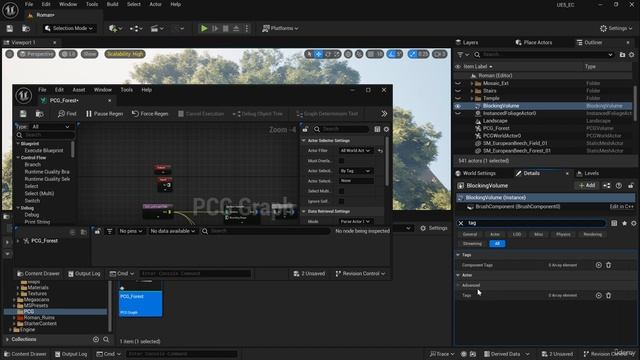
Task: Toggle visibility of InstancedFoliageActor0
Action: (458, 113)
